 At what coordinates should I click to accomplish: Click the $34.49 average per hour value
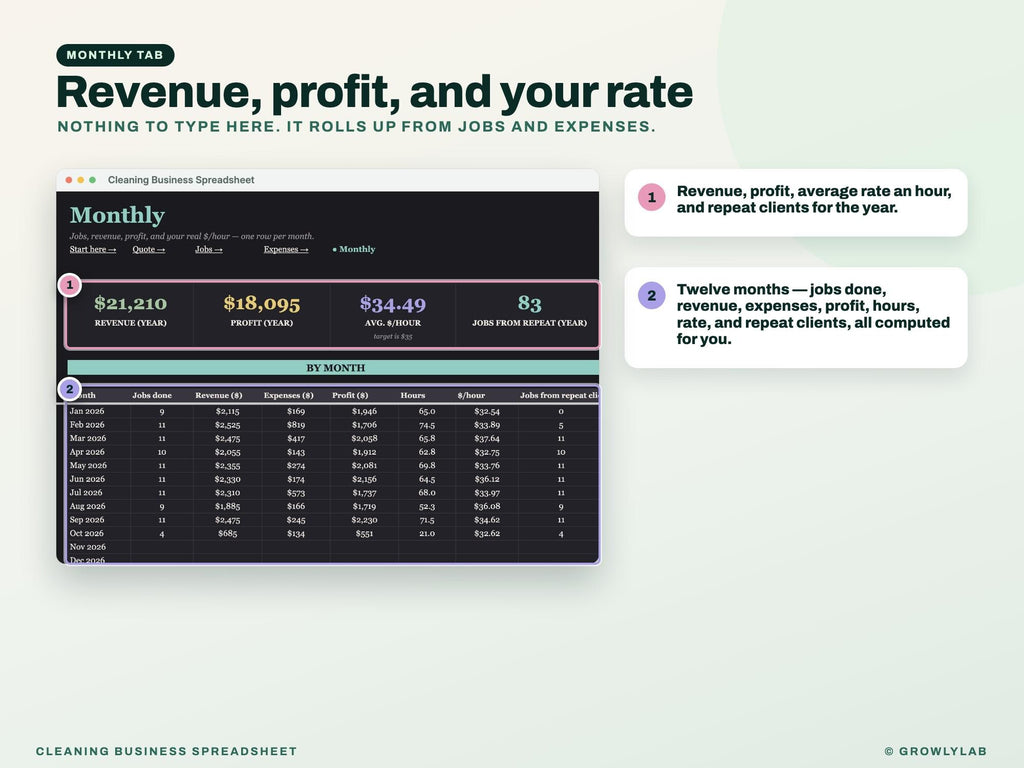pos(392,303)
